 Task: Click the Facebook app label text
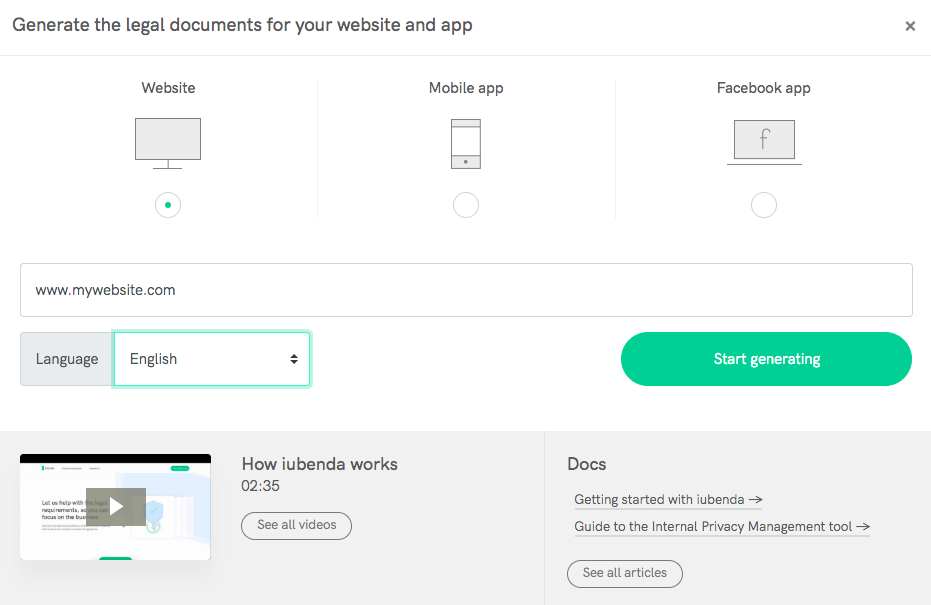click(764, 88)
